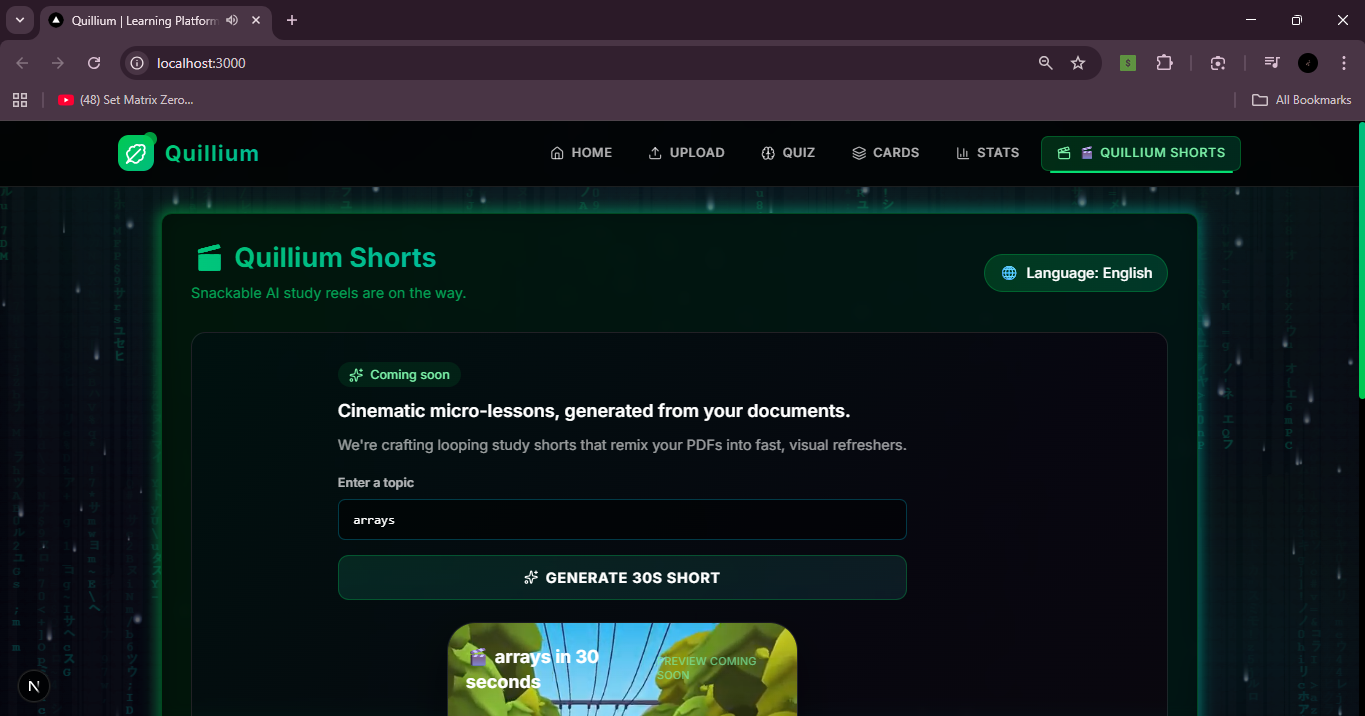
Task: Click the Cinematic micro-lessons heading text
Action: (x=594, y=411)
